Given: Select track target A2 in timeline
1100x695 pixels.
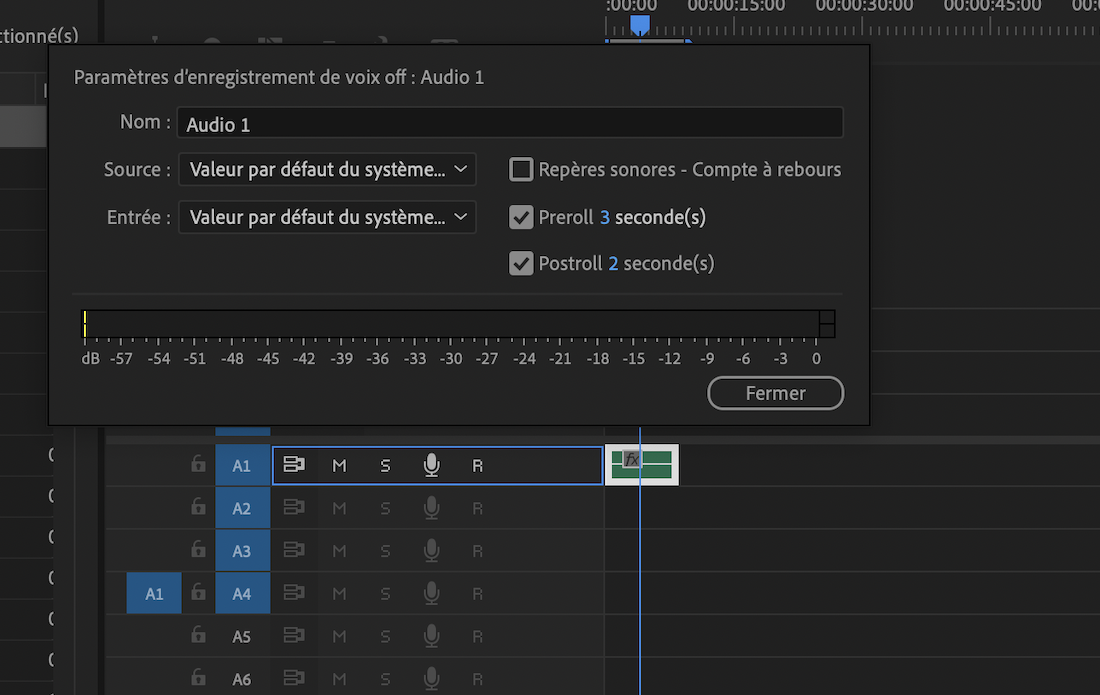Looking at the screenshot, I should coord(242,508).
